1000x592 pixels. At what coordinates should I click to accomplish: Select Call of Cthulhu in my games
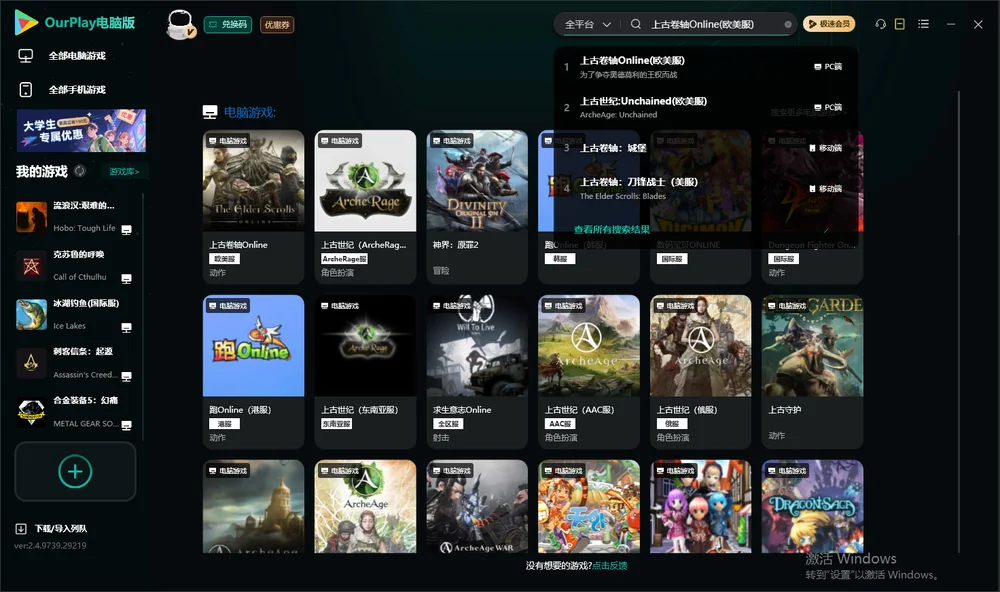click(x=75, y=266)
